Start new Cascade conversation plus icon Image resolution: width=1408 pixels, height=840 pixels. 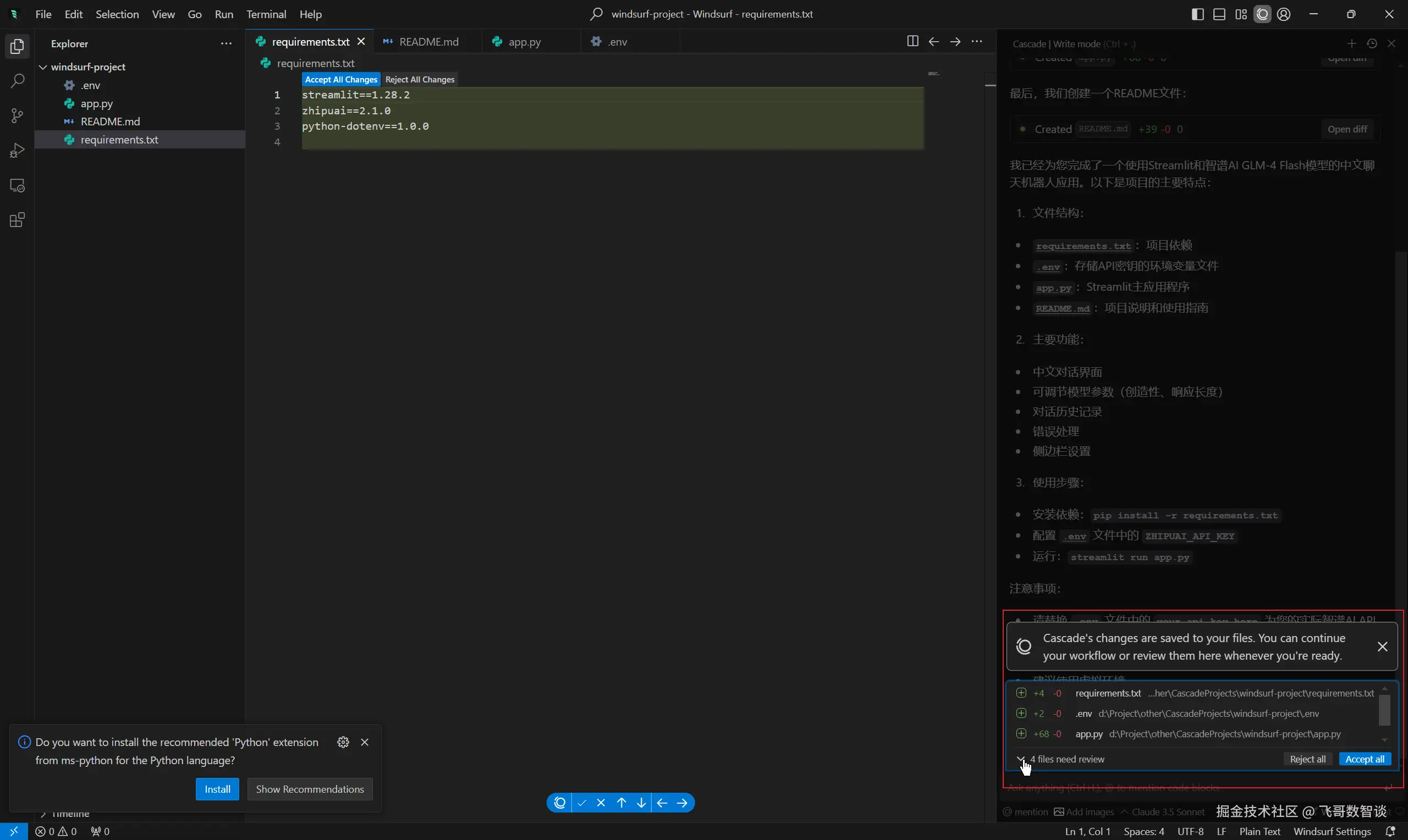click(x=1351, y=43)
